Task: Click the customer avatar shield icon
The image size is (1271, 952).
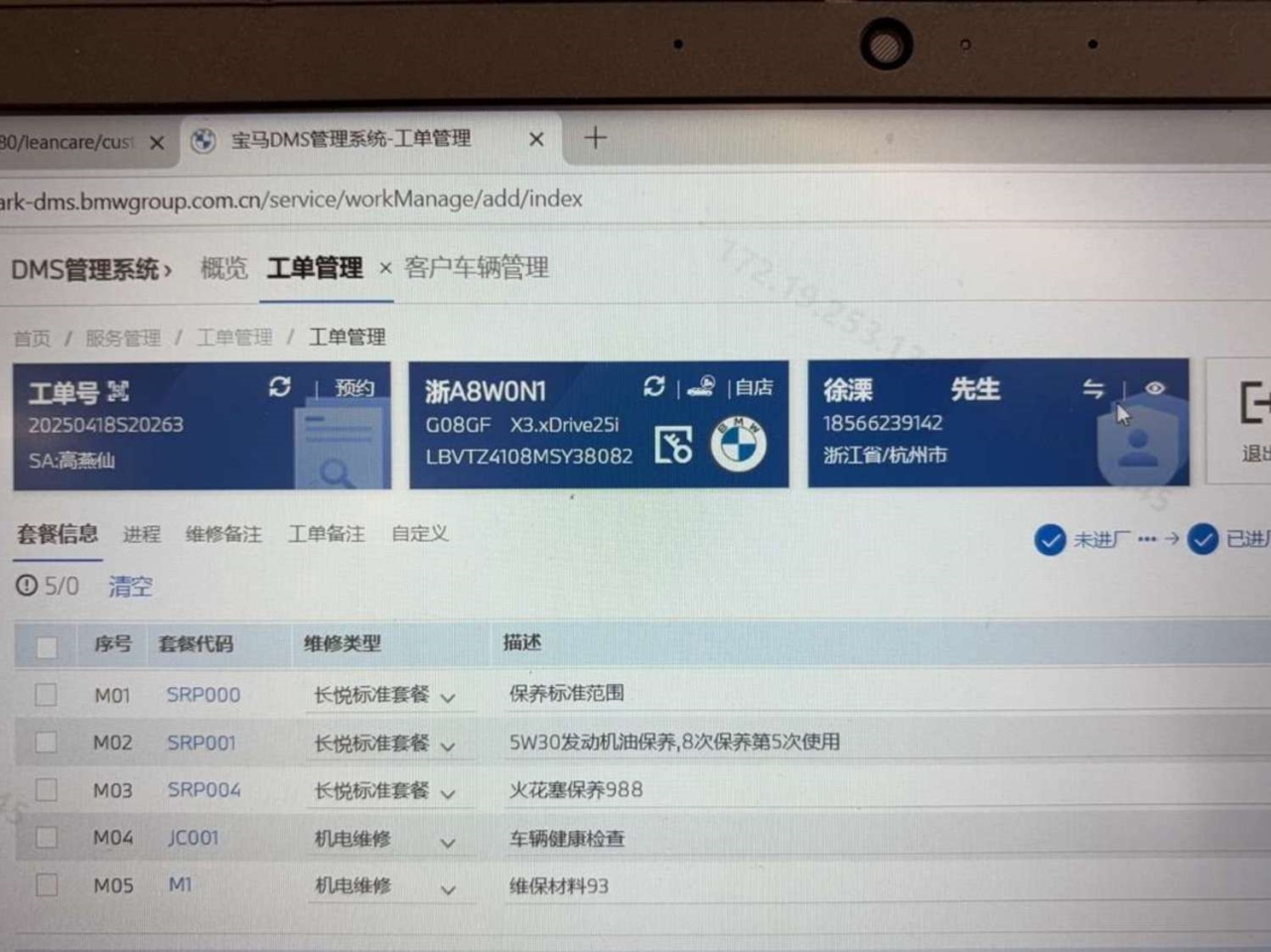Action: coord(1138,445)
